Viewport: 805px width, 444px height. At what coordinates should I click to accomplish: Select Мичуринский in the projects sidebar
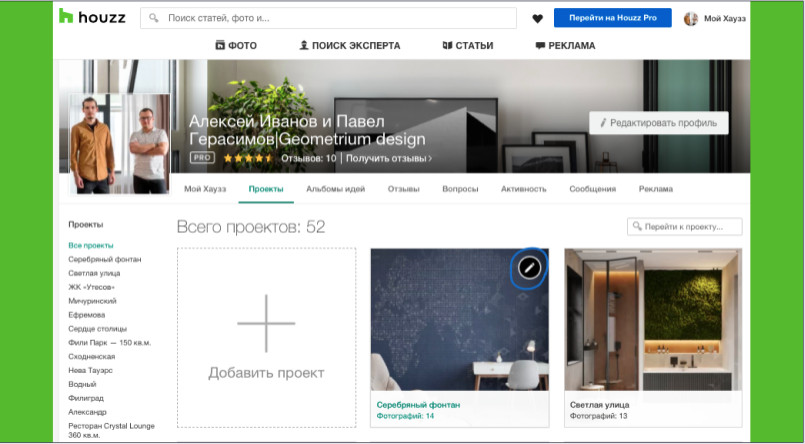92,300
